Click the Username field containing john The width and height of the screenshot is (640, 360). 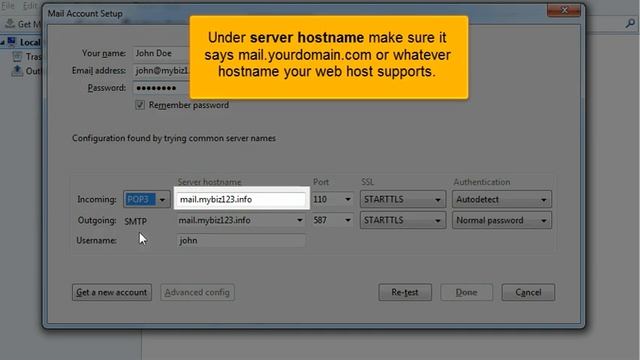pos(241,240)
